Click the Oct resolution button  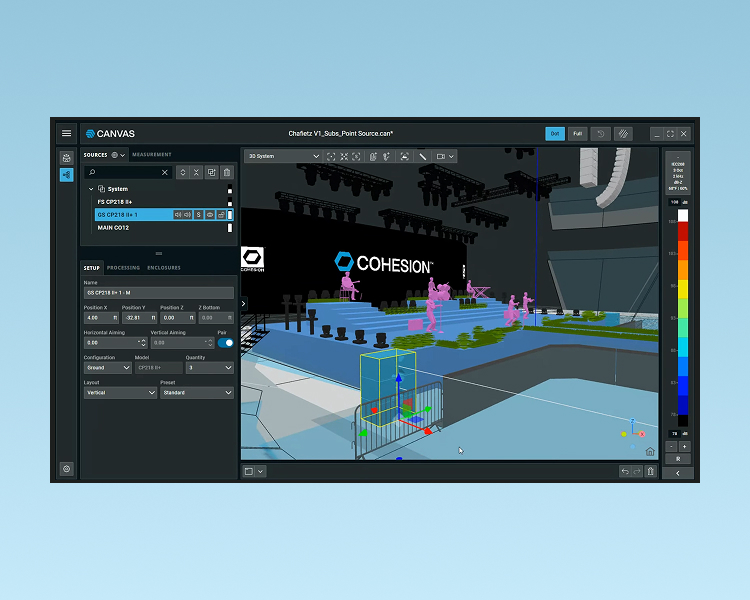(555, 134)
